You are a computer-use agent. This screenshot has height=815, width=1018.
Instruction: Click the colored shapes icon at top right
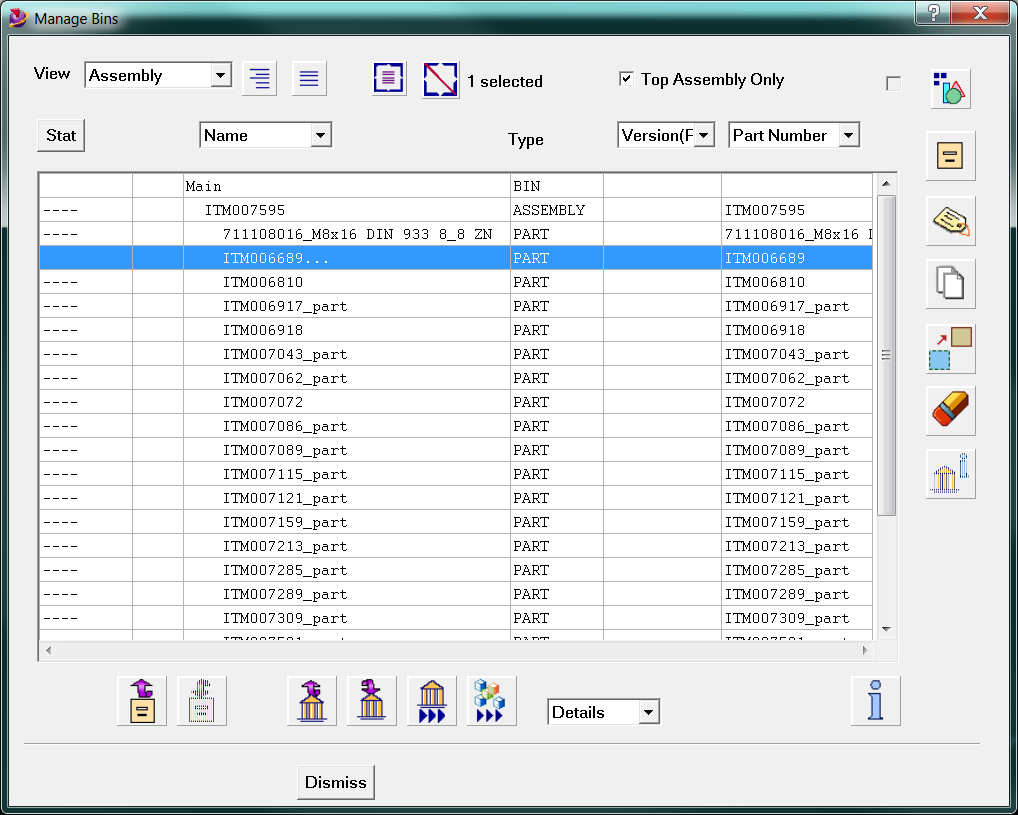click(950, 89)
